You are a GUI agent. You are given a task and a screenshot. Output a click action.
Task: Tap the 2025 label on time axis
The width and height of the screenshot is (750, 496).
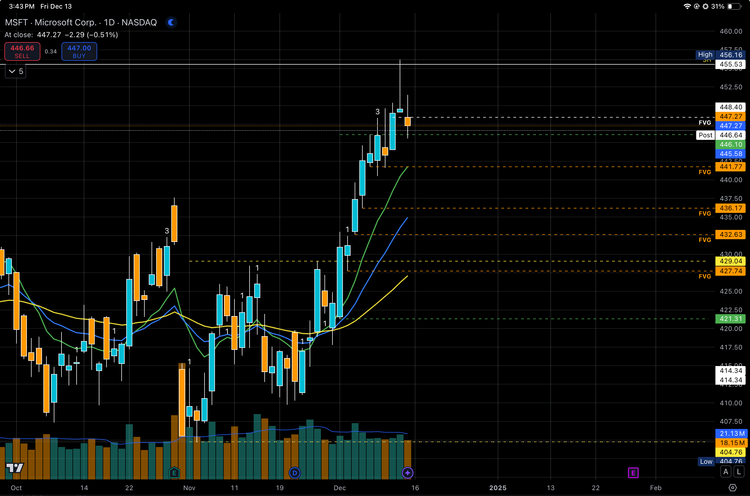click(498, 488)
